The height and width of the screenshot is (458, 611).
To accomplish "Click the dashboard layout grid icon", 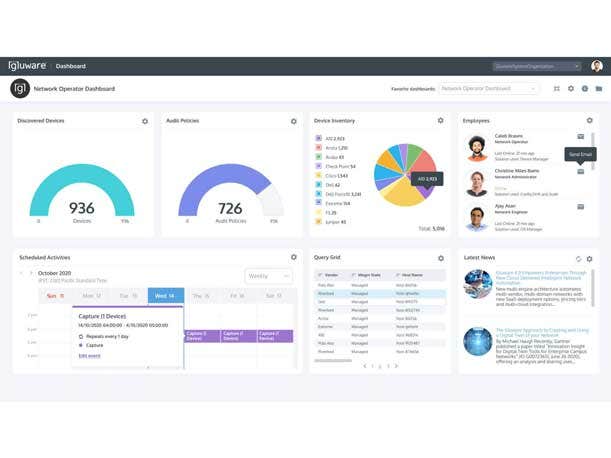I will click(x=557, y=89).
